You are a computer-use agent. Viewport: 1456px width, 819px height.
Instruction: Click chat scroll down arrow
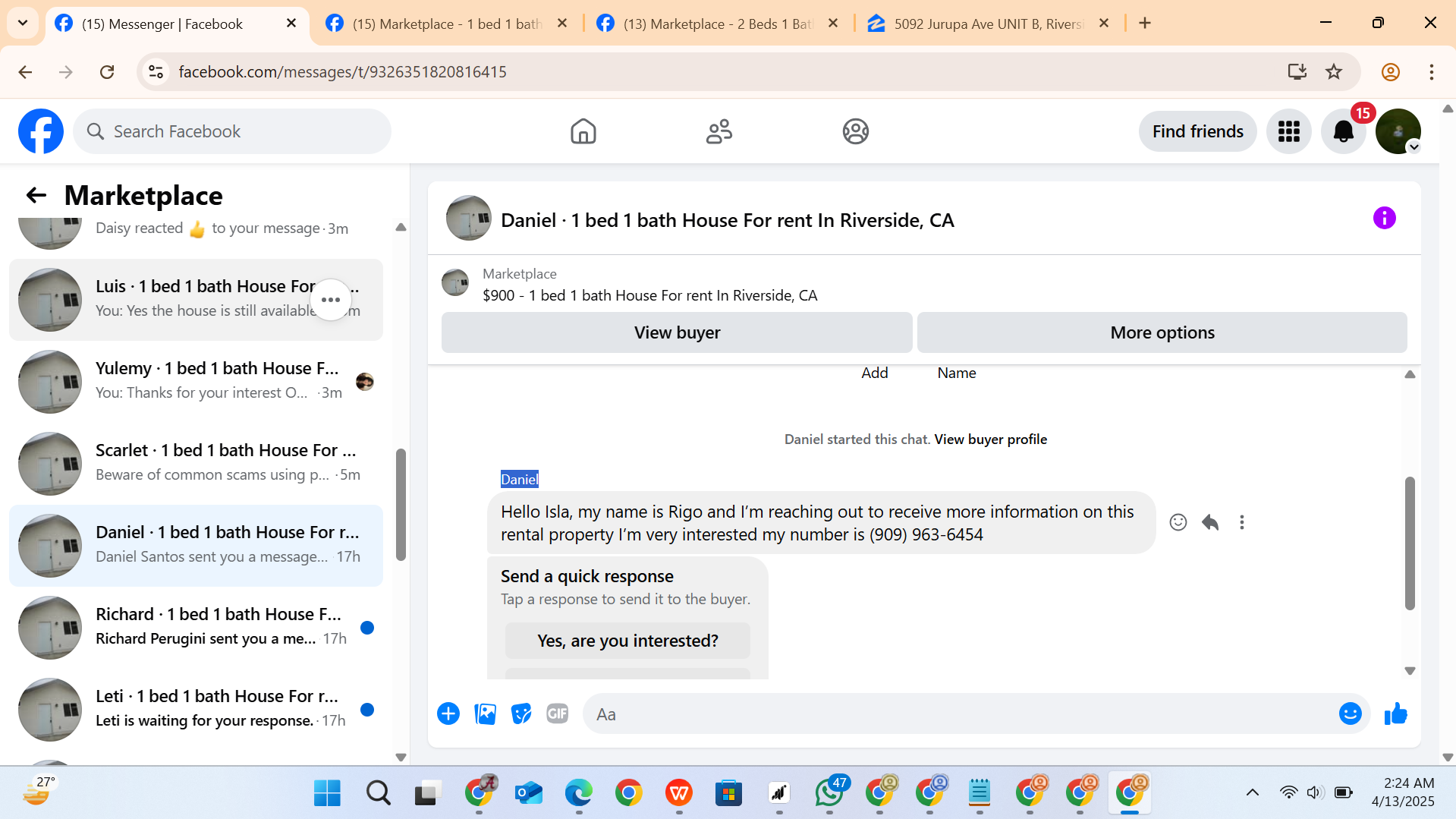[1410, 671]
